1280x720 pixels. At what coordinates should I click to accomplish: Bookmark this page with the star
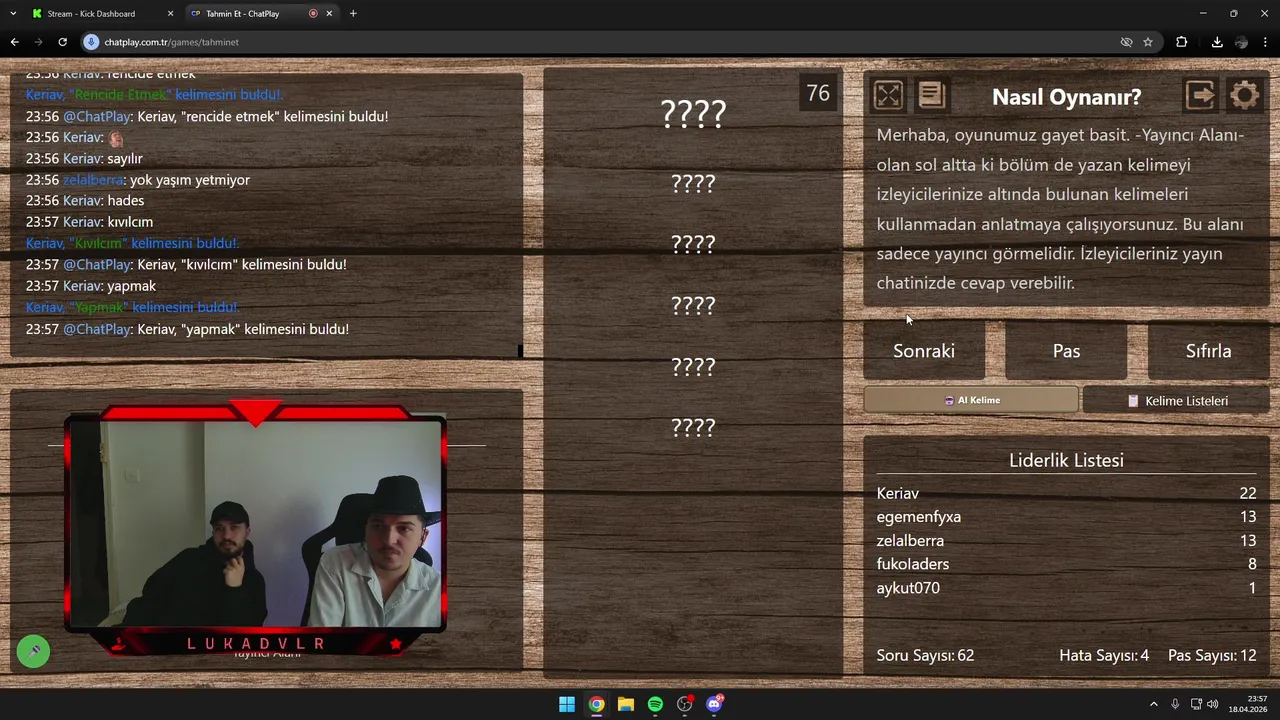pos(1148,42)
